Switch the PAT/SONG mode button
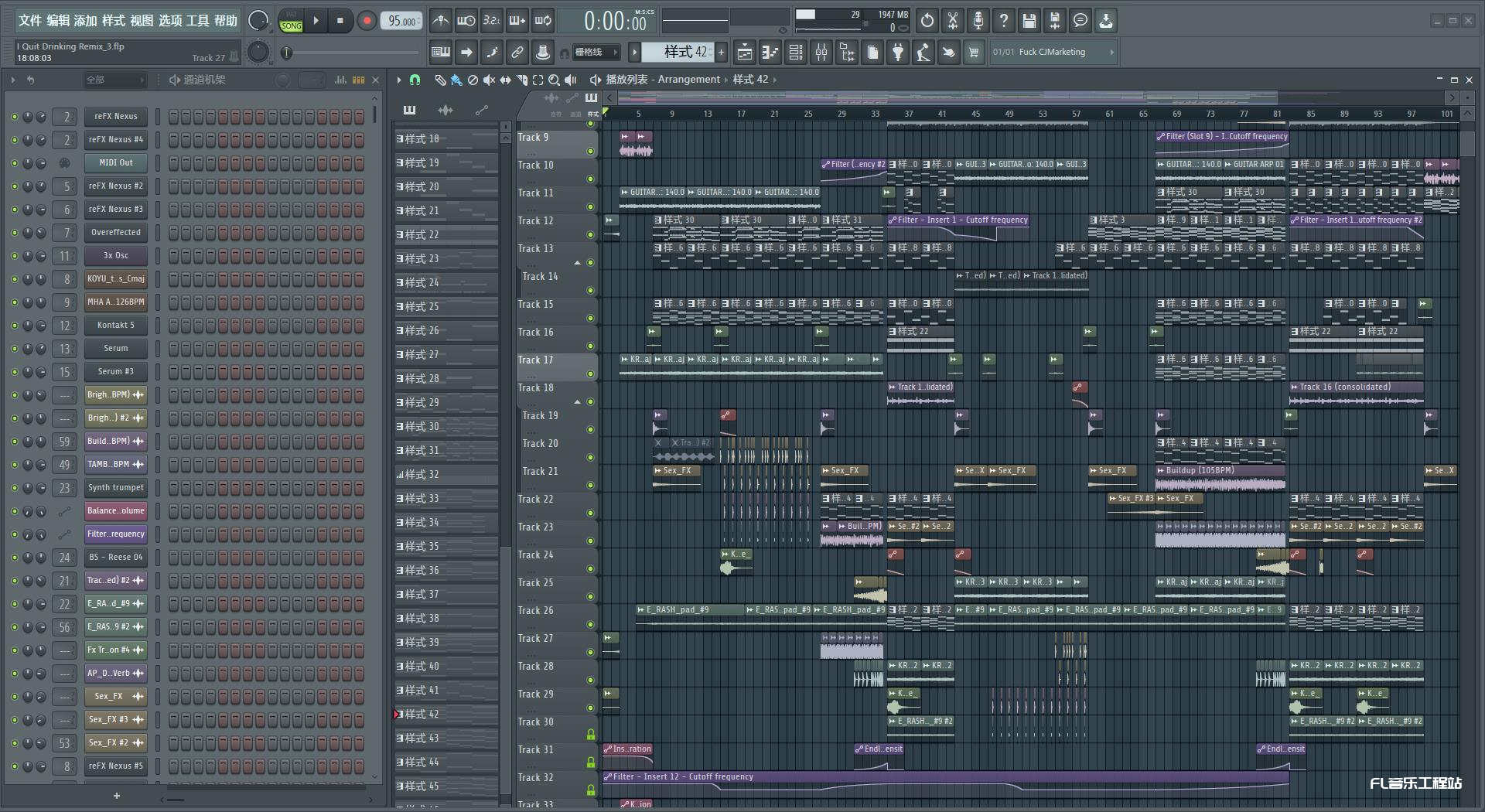The image size is (1485, 812). tap(291, 21)
